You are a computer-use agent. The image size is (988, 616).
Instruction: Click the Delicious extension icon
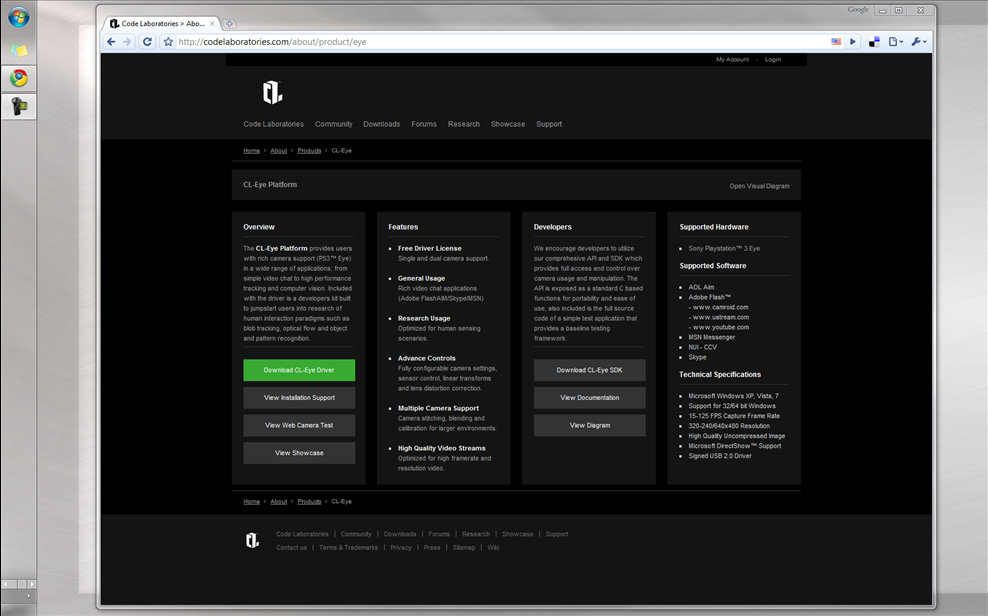(874, 42)
